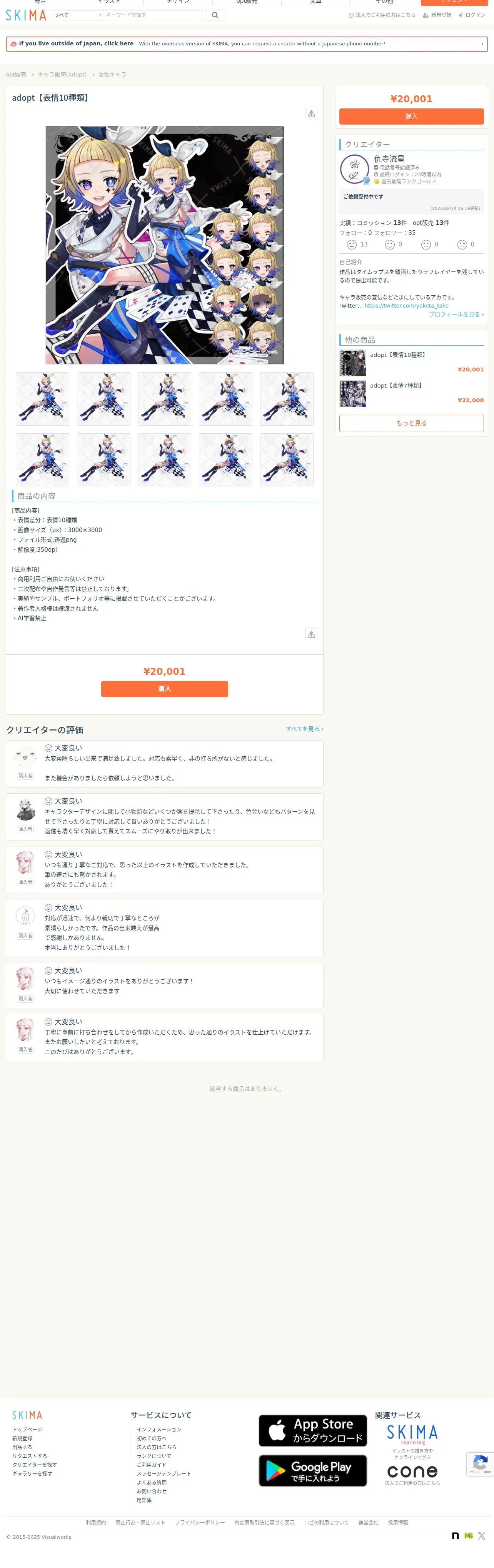Select キャラ販売(Adopt) breadcrumb
This screenshot has height=1568, width=494.
pos(62,75)
